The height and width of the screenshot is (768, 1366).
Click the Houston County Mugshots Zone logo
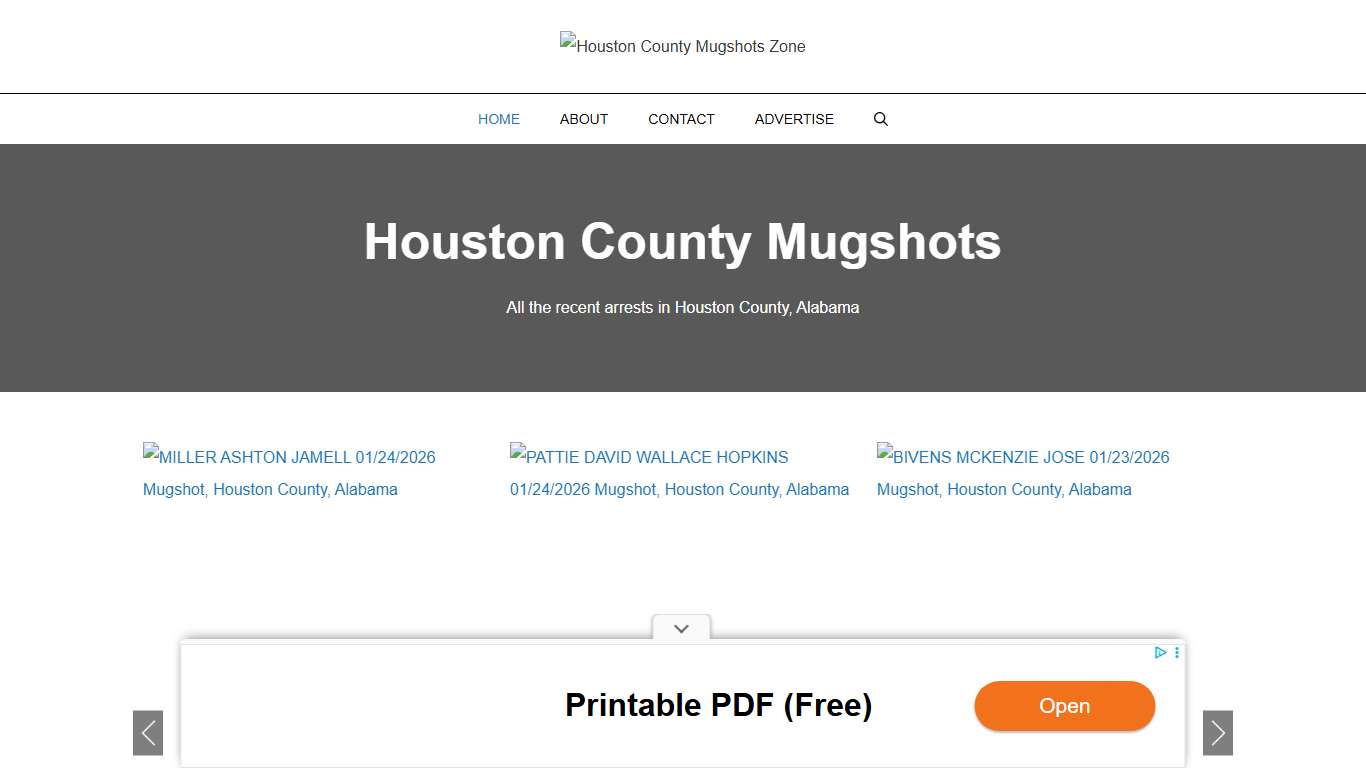click(x=683, y=46)
